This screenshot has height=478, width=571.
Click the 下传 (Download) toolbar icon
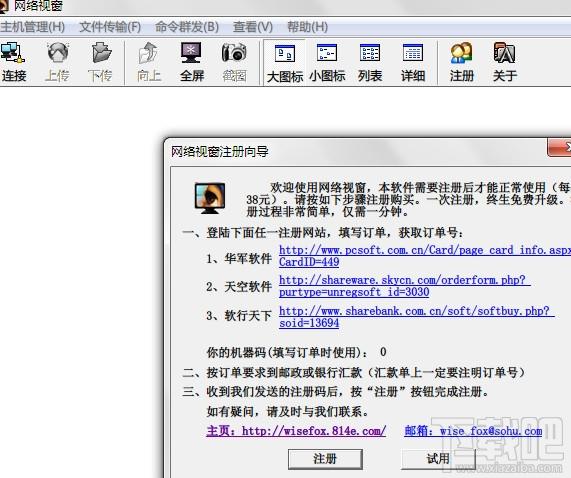click(101, 62)
